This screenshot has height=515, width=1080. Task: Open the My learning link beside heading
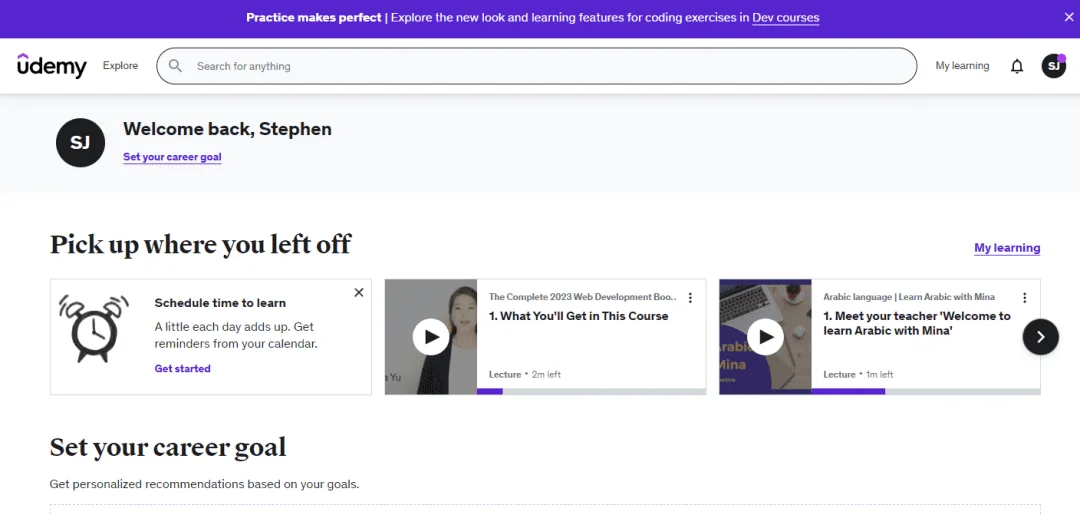tap(1007, 248)
